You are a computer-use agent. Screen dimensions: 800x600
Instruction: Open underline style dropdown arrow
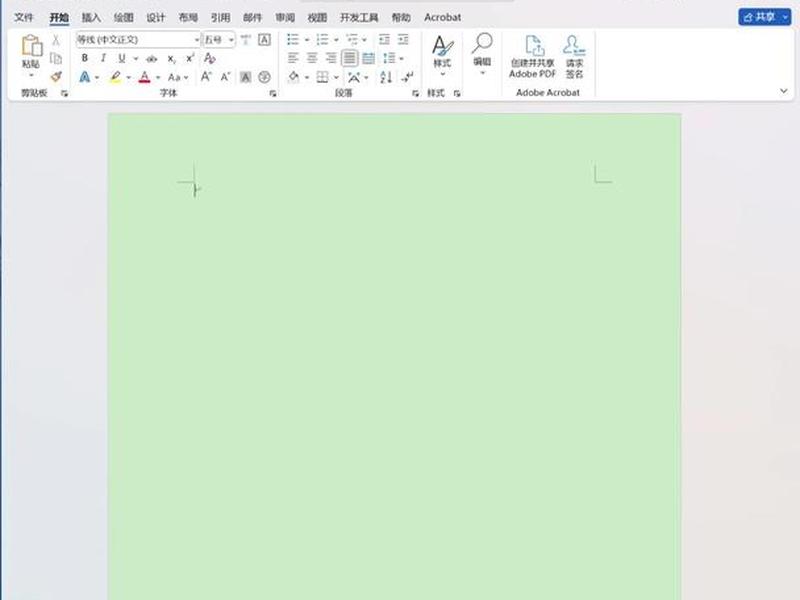click(x=135, y=59)
